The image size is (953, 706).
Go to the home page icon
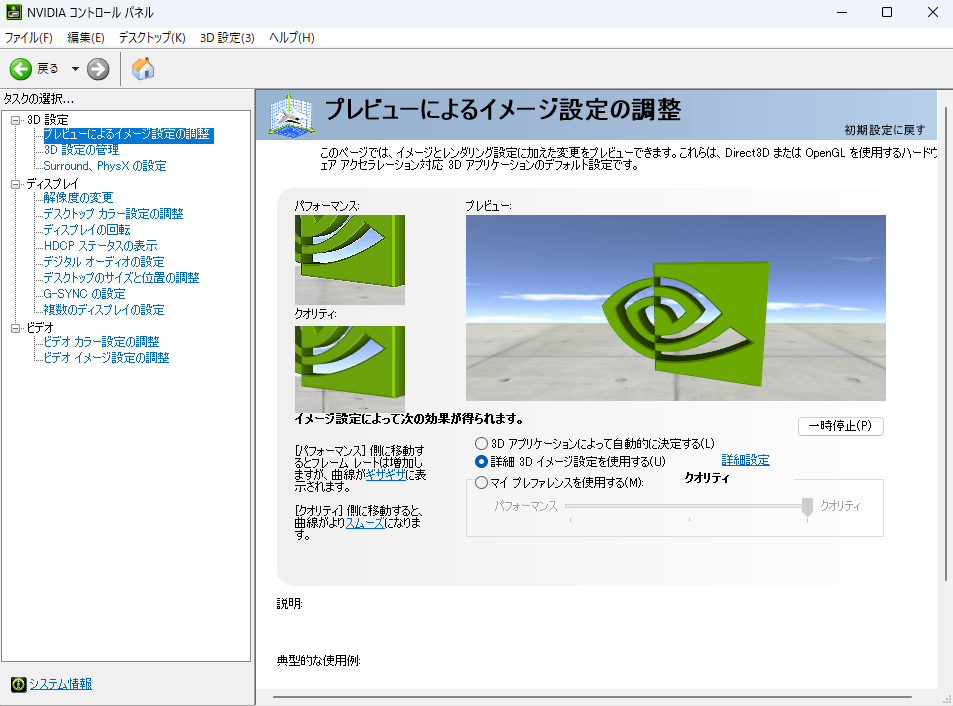pos(143,69)
